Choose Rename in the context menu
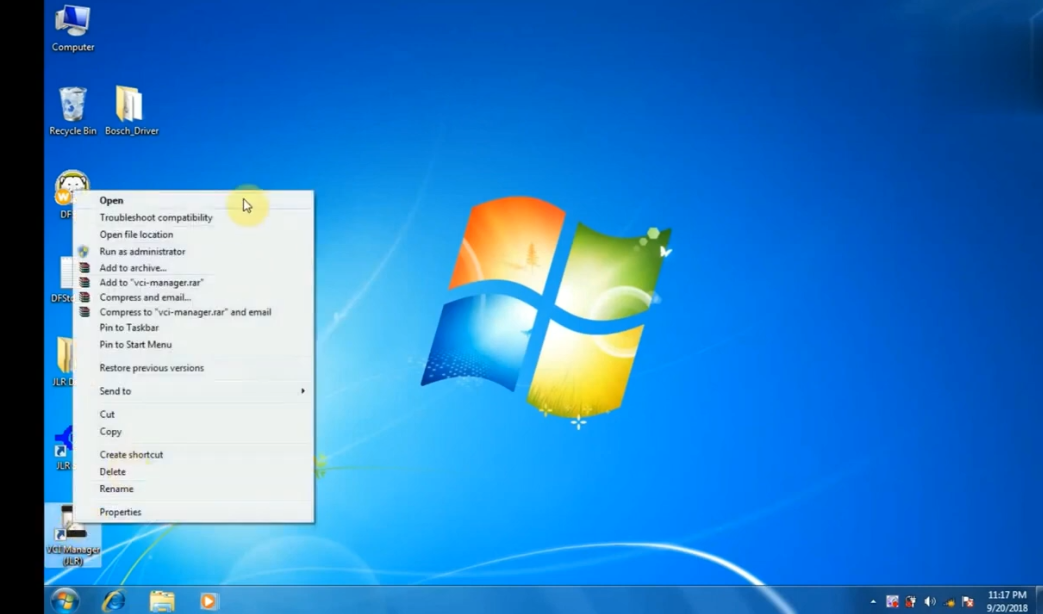Image resolution: width=1043 pixels, height=614 pixels. tap(193, 488)
